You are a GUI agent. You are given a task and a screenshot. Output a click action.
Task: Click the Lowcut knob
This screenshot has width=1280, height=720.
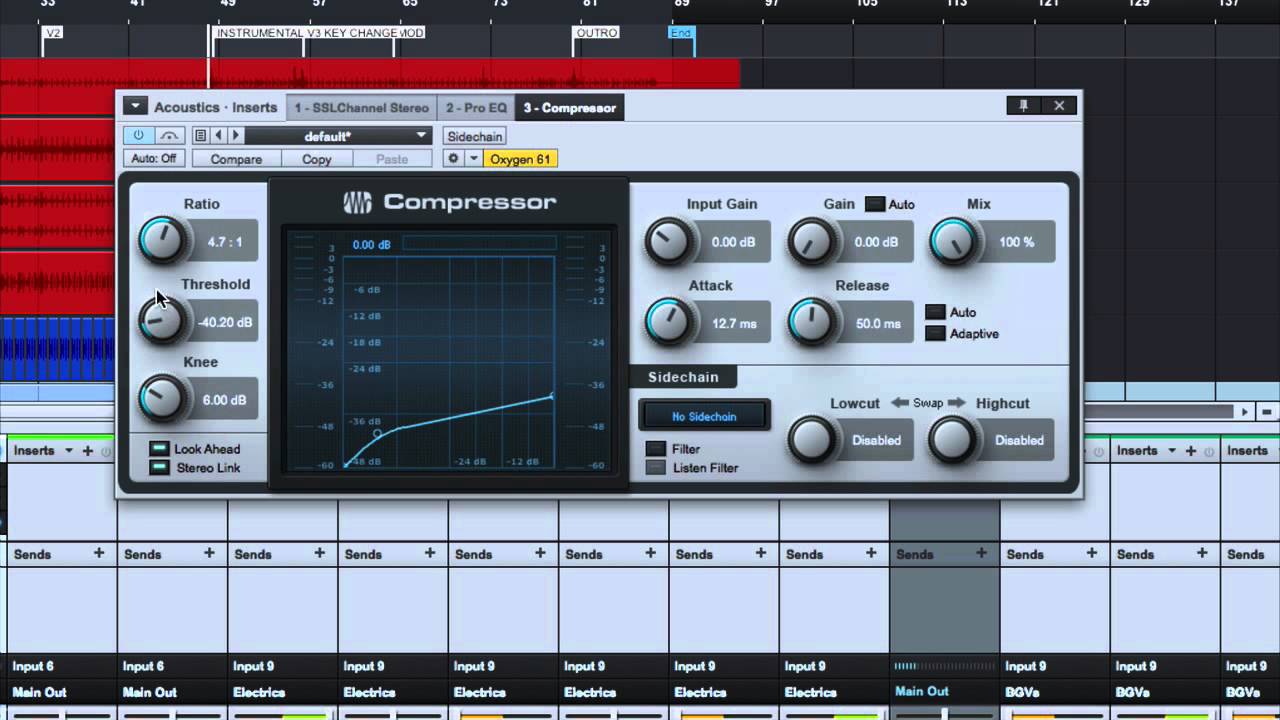(811, 440)
